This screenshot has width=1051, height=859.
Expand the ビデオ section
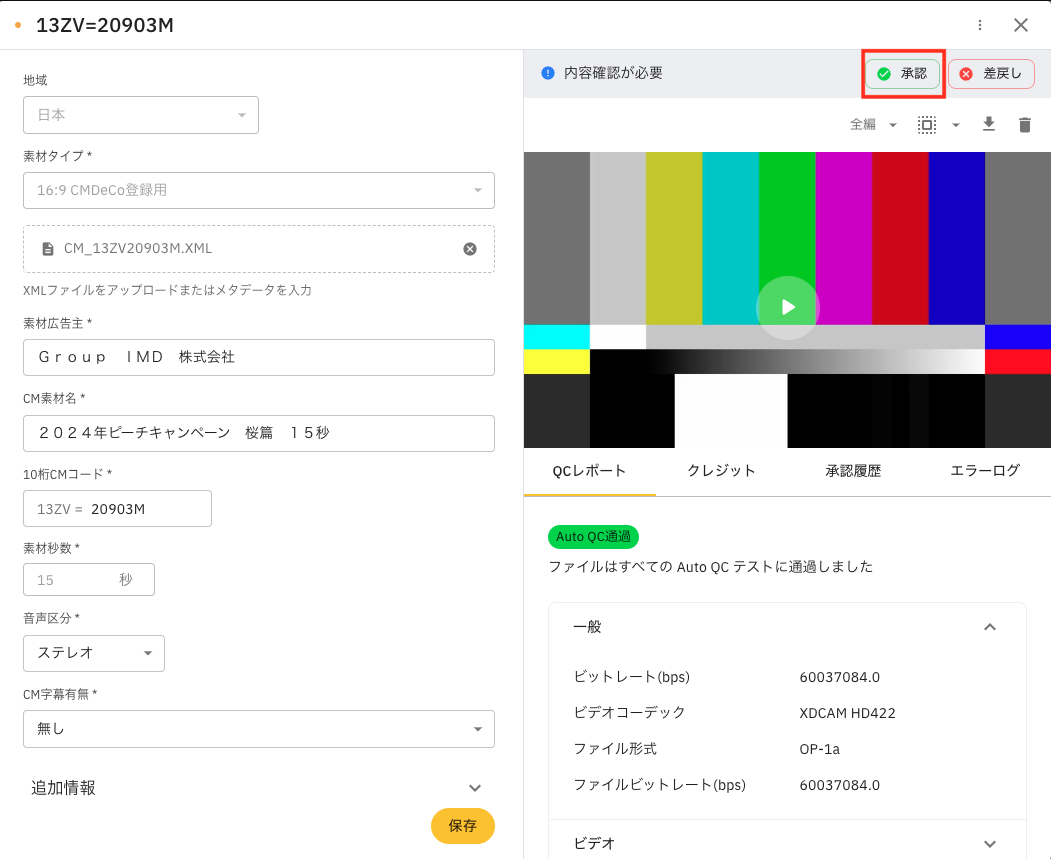point(989,844)
